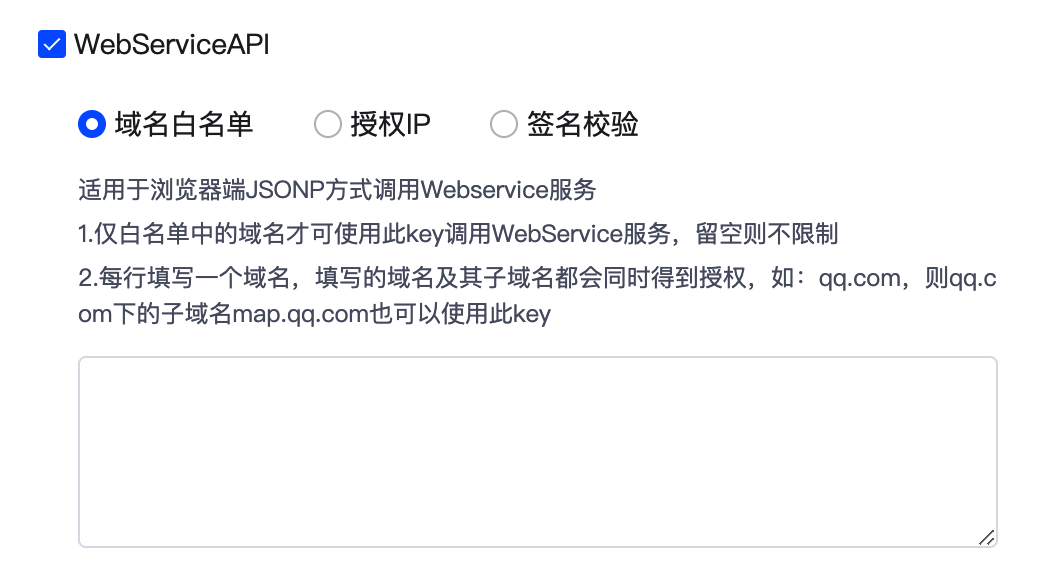Click the word Webservice in the JSONP description
Screen dimensions: 1042x570
tap(484, 190)
